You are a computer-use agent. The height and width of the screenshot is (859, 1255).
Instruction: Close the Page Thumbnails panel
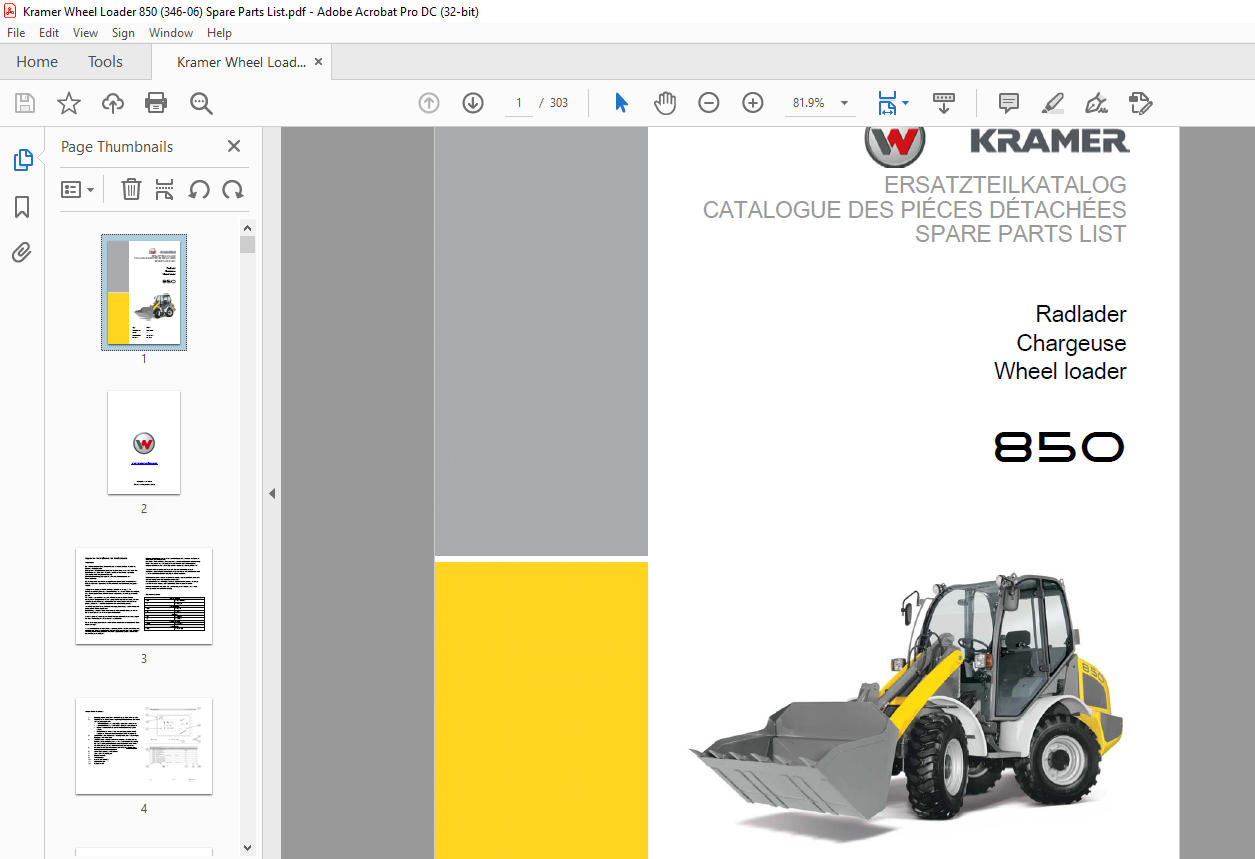234,146
